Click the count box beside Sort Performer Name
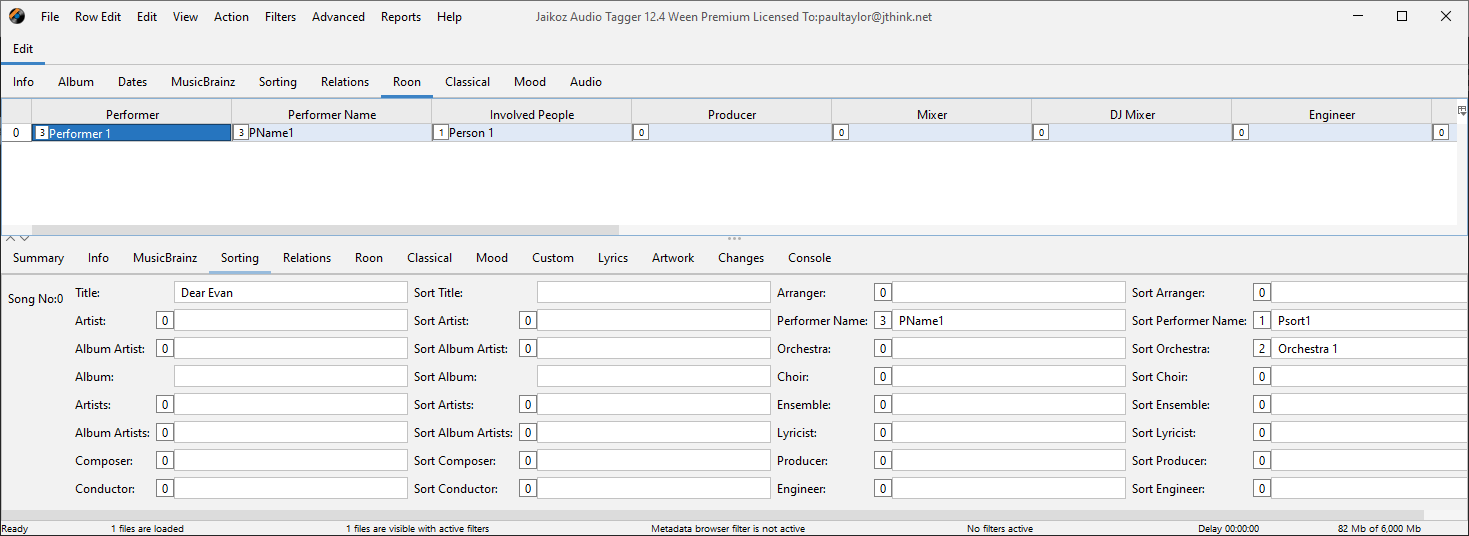This screenshot has width=1469, height=536. tap(1262, 321)
